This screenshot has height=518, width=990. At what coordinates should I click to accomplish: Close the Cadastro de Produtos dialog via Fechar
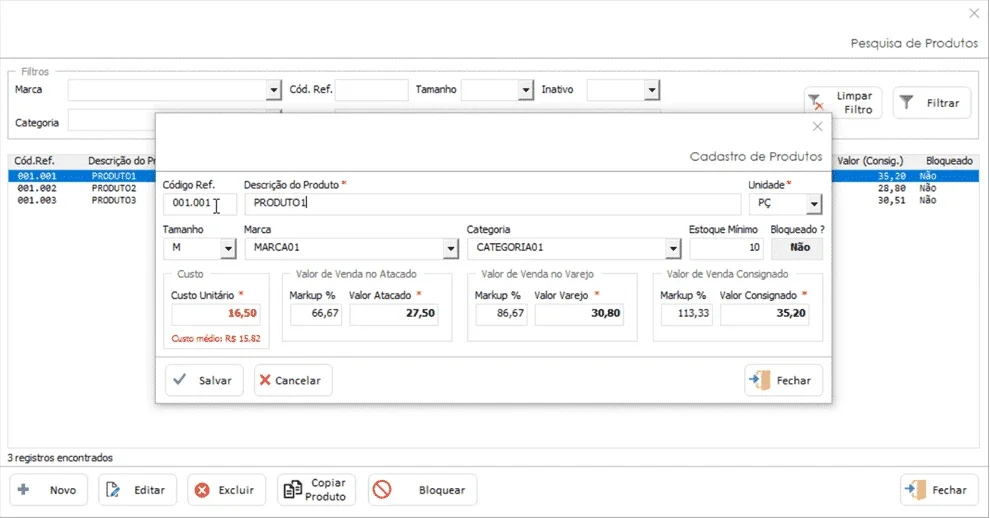(x=784, y=380)
